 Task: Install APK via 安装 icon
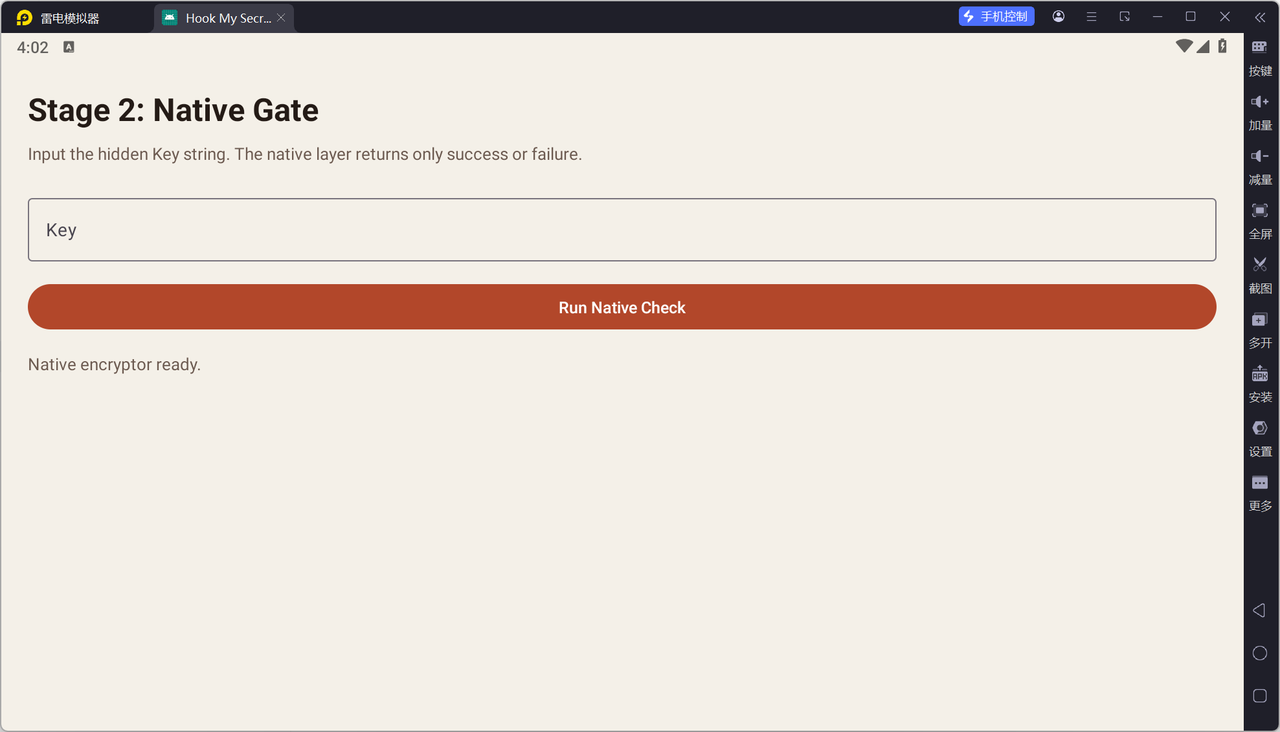pyautogui.click(x=1260, y=383)
